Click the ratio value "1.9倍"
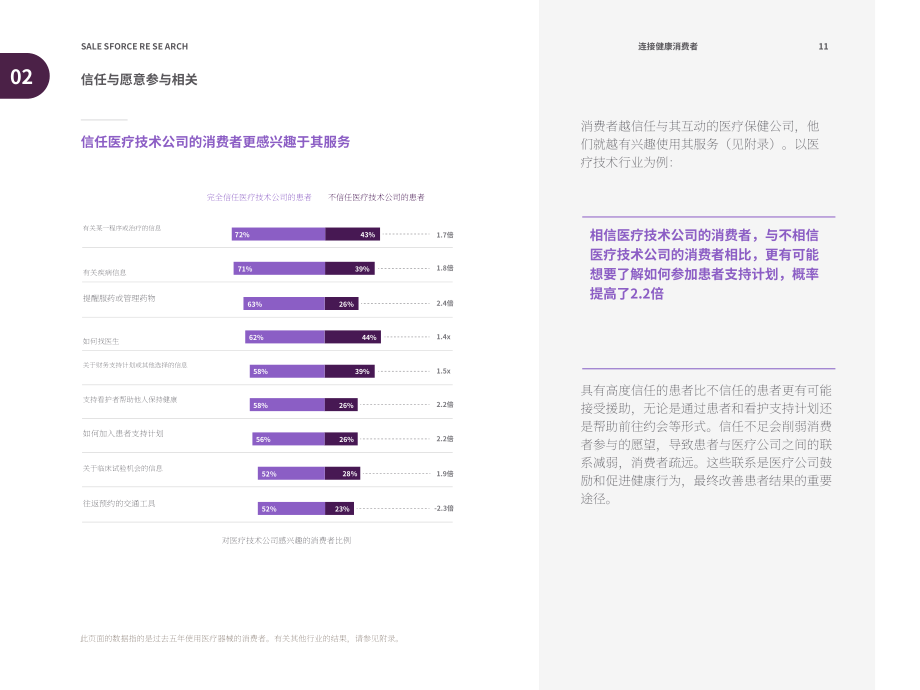This screenshot has width=920, height=690. (445, 473)
